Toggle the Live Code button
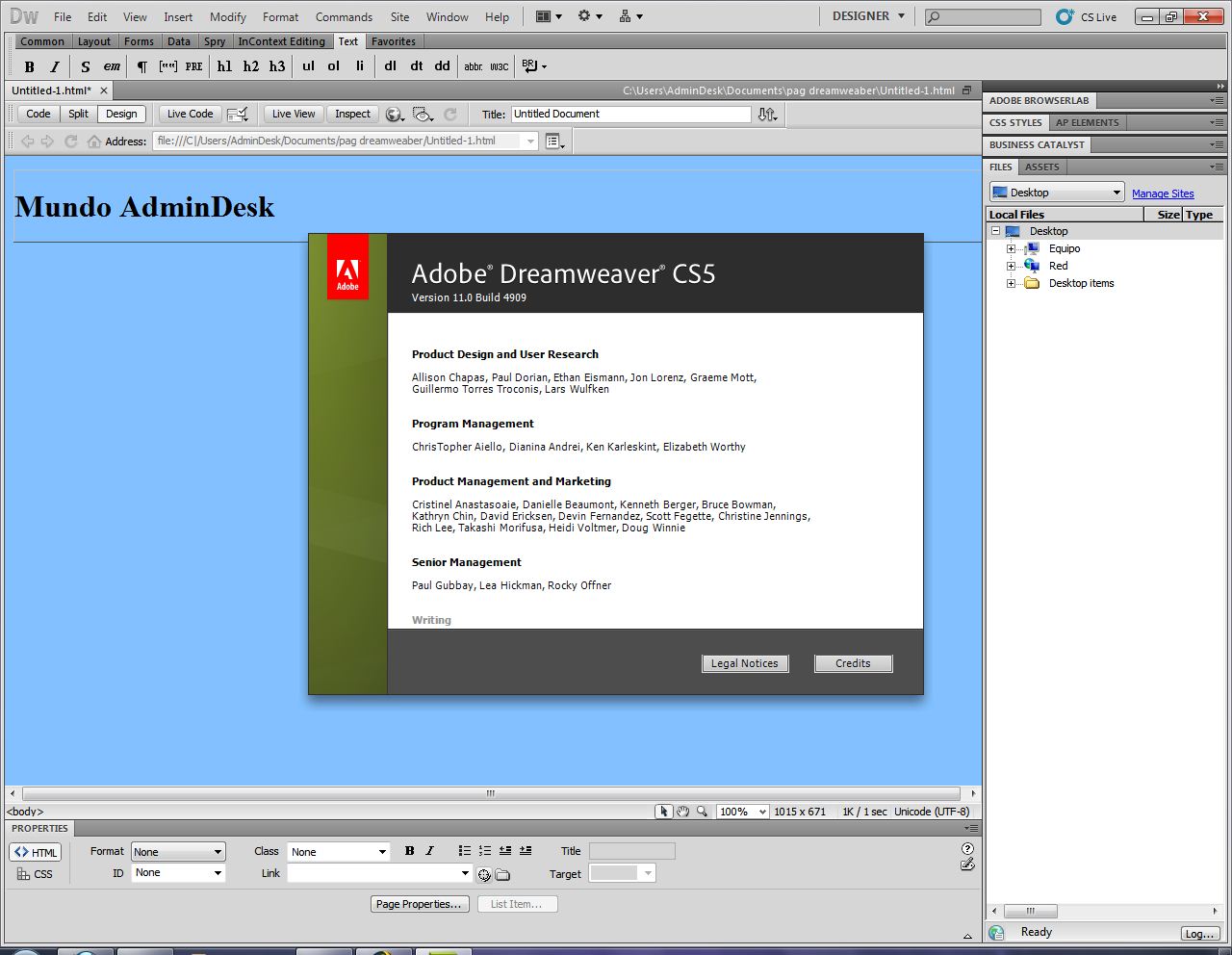 click(x=190, y=114)
